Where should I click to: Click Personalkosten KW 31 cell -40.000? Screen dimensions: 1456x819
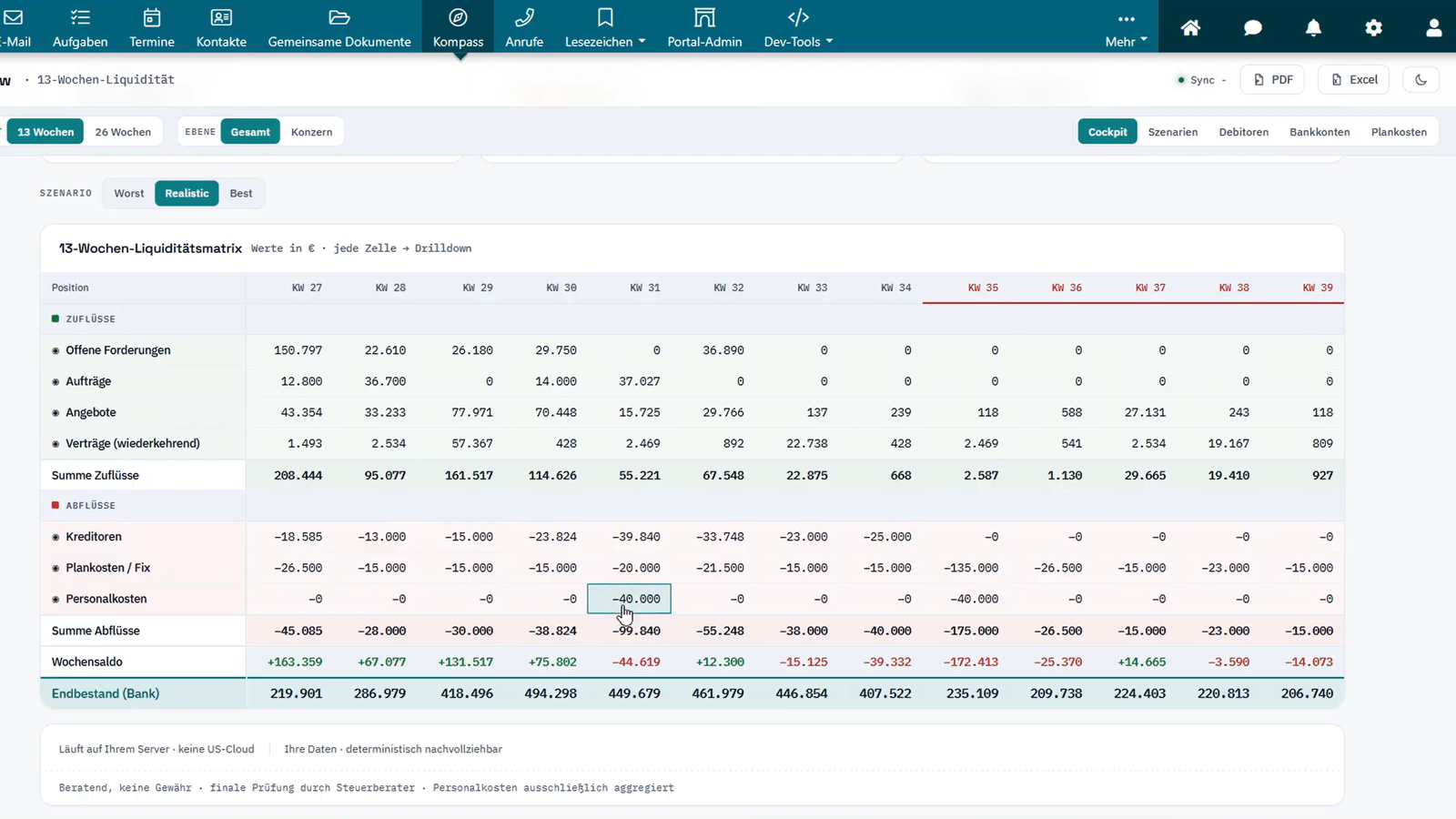click(x=629, y=599)
